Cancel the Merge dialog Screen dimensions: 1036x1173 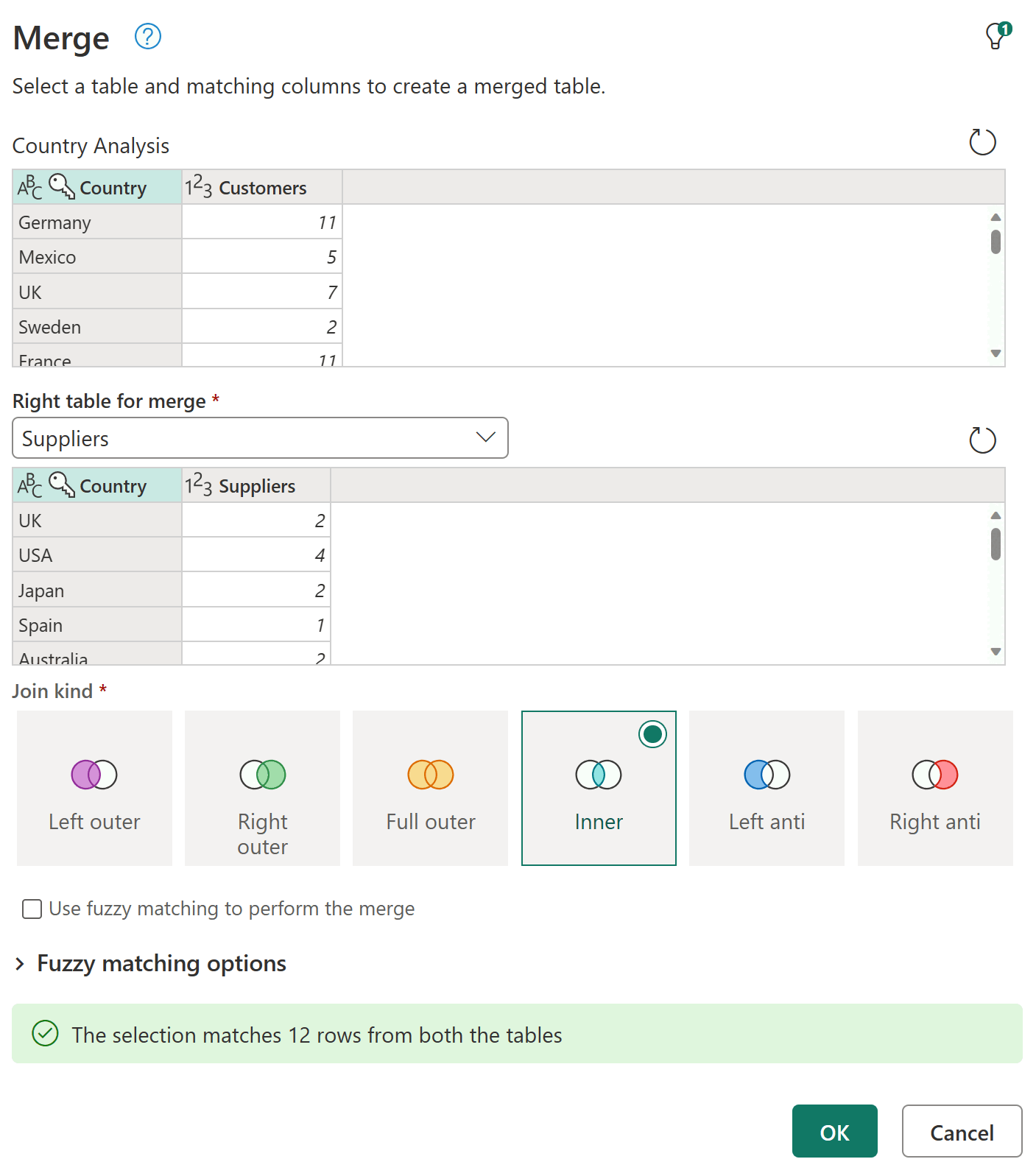click(961, 1132)
